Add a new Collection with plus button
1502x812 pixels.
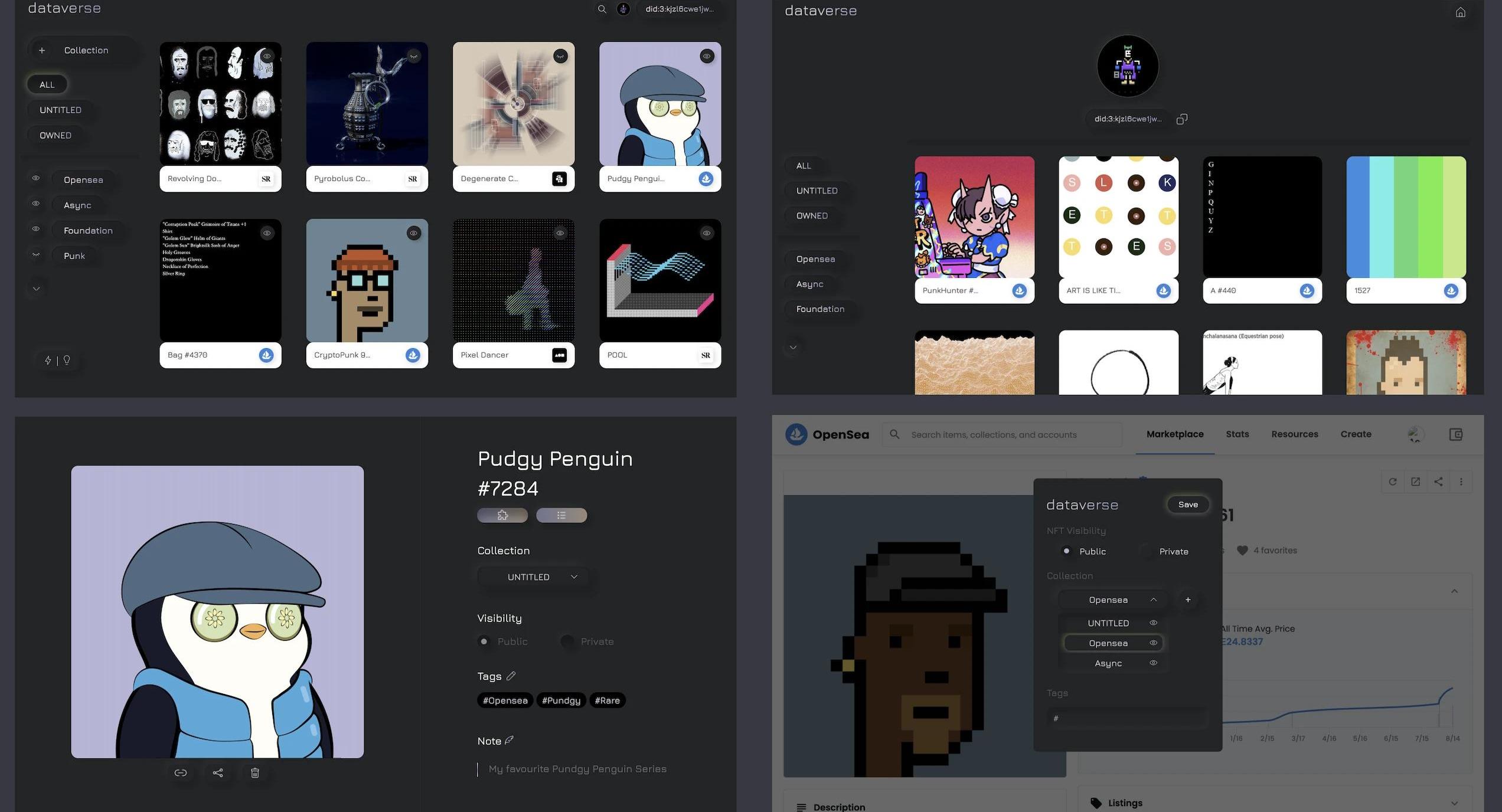click(x=42, y=50)
